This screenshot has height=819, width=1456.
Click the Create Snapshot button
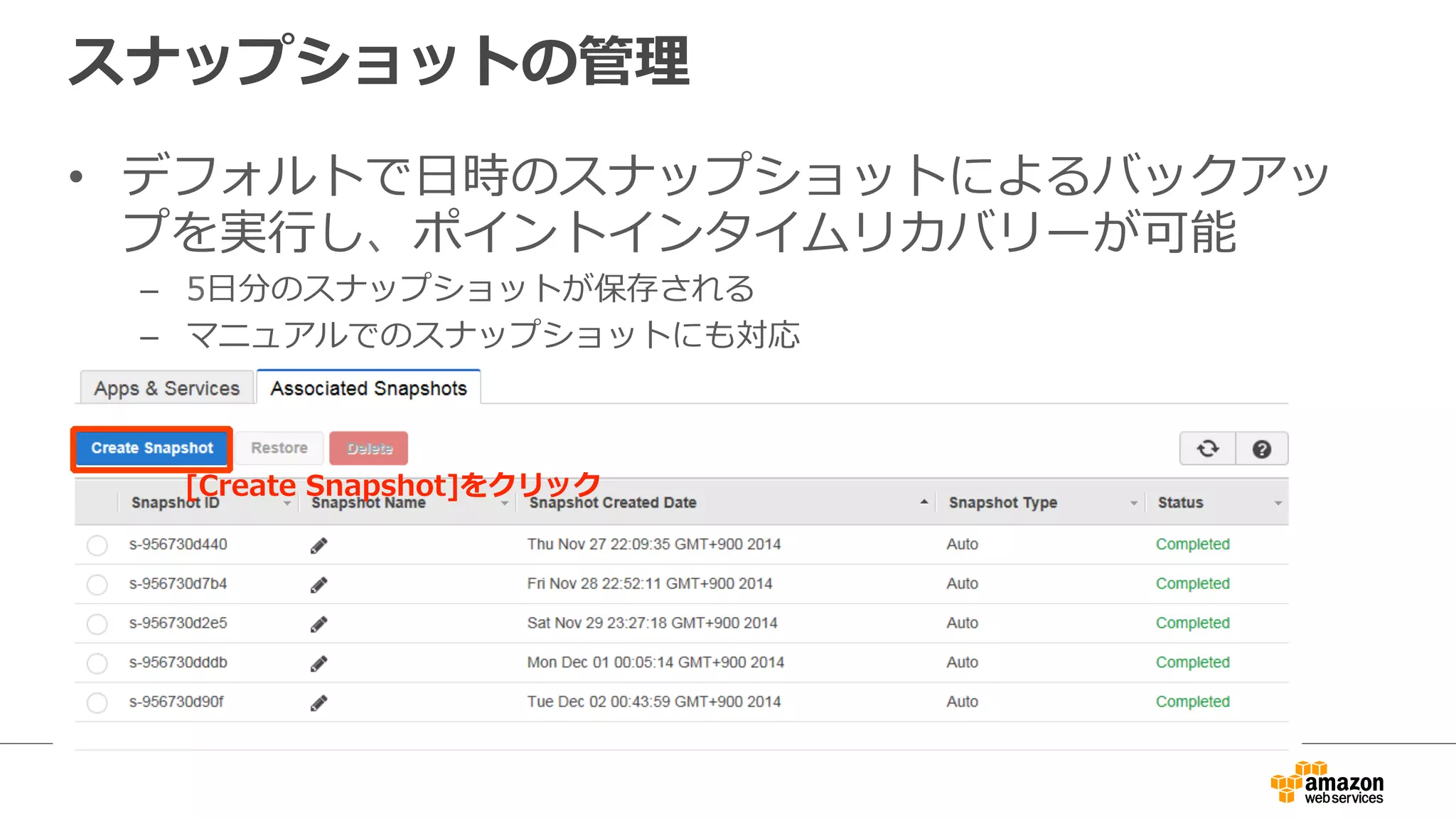click(152, 448)
